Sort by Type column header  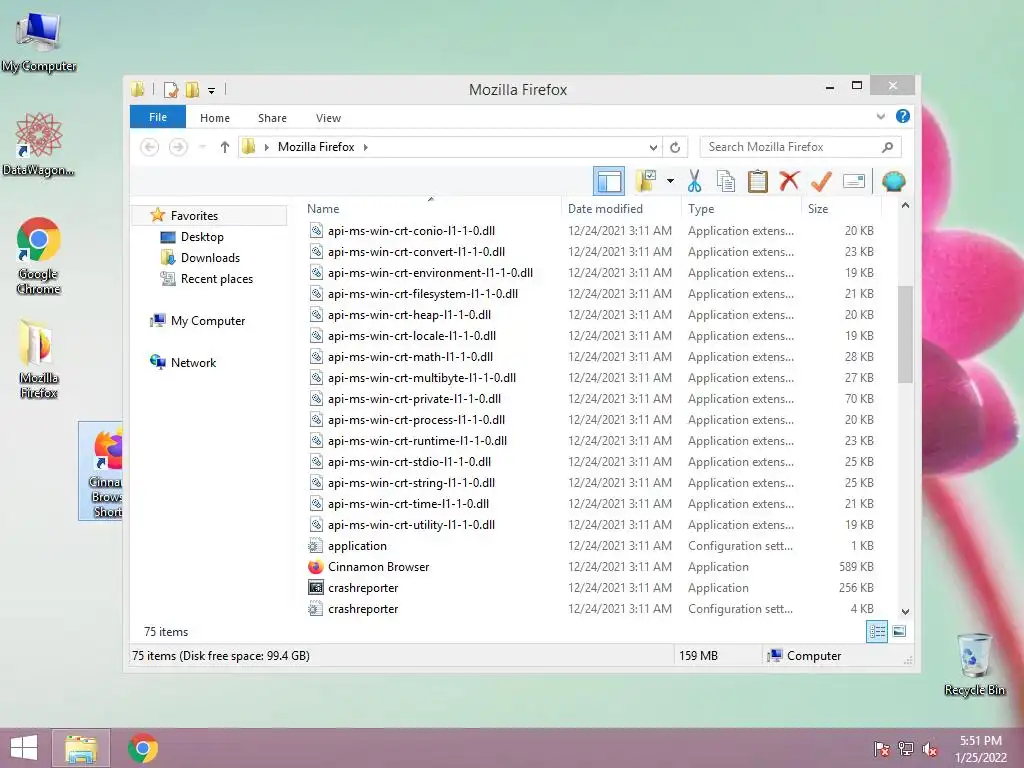click(x=741, y=208)
